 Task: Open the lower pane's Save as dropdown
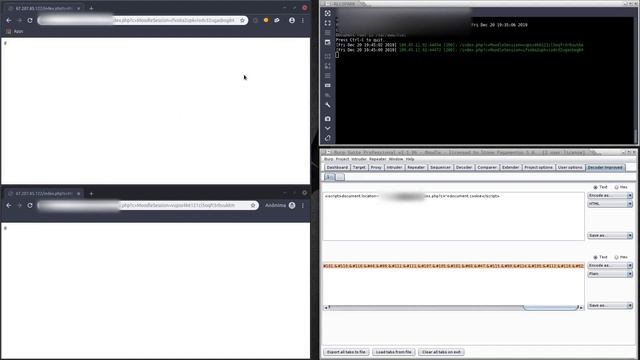click(610, 305)
